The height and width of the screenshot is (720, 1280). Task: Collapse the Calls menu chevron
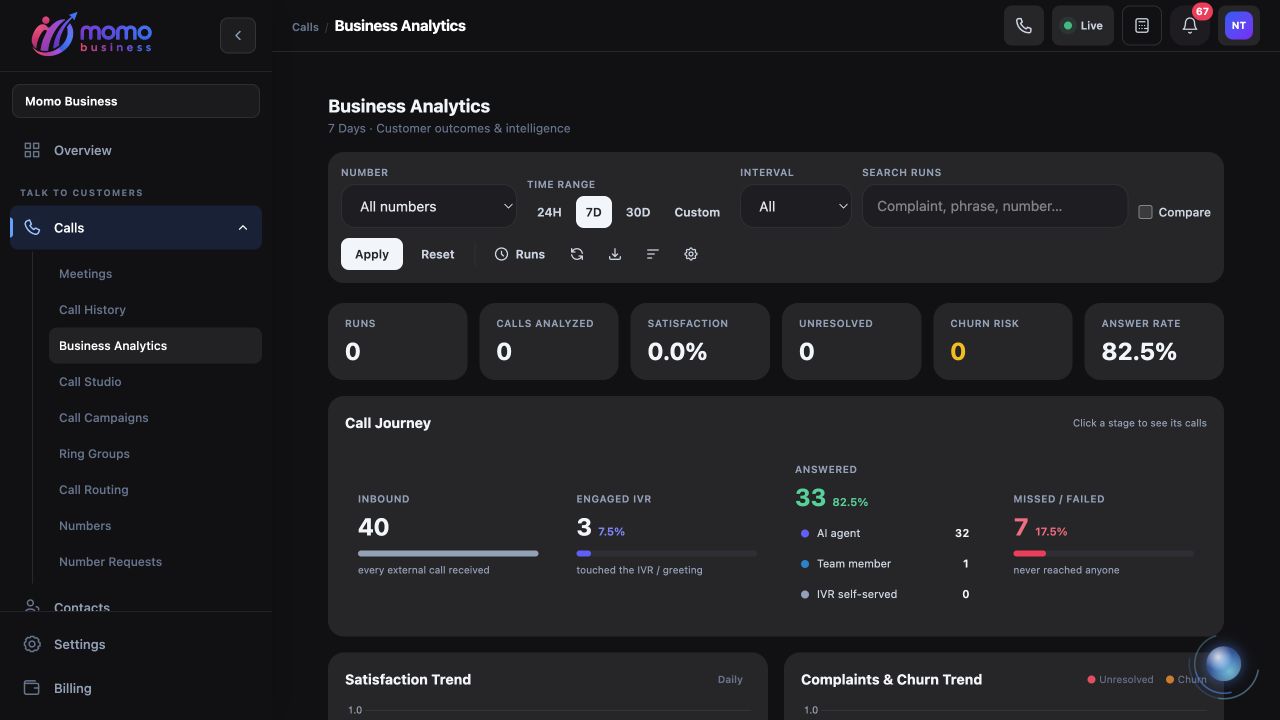click(243, 228)
